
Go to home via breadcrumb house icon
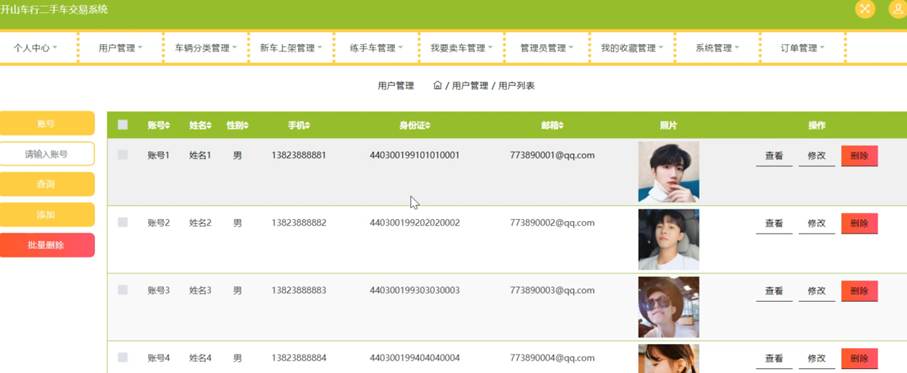tap(437, 86)
